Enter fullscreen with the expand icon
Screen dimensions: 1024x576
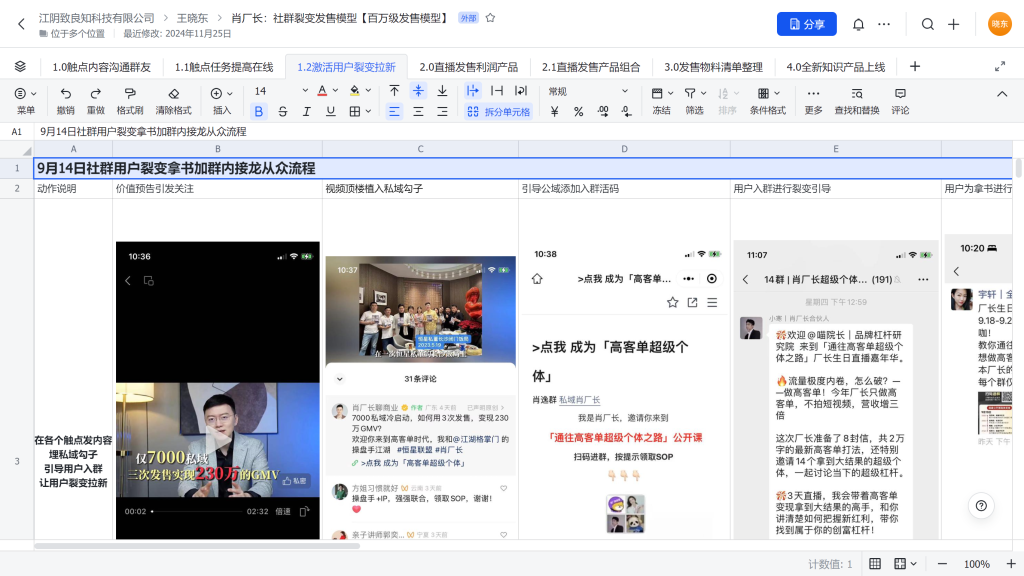1000,67
